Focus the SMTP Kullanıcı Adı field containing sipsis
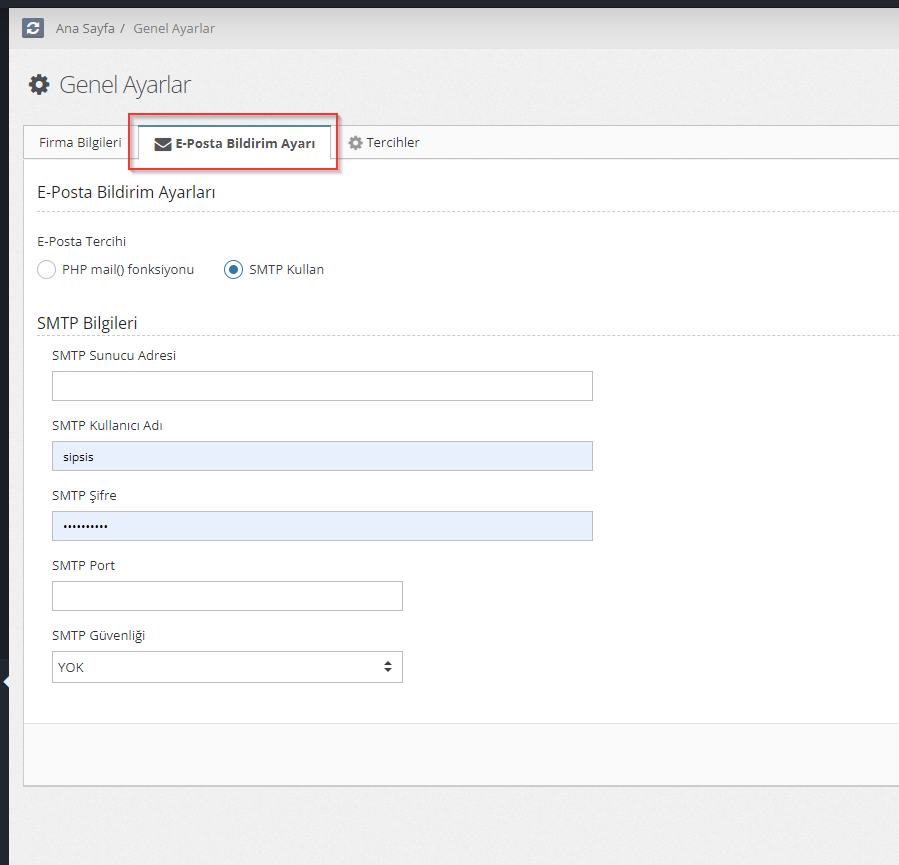 [322, 456]
